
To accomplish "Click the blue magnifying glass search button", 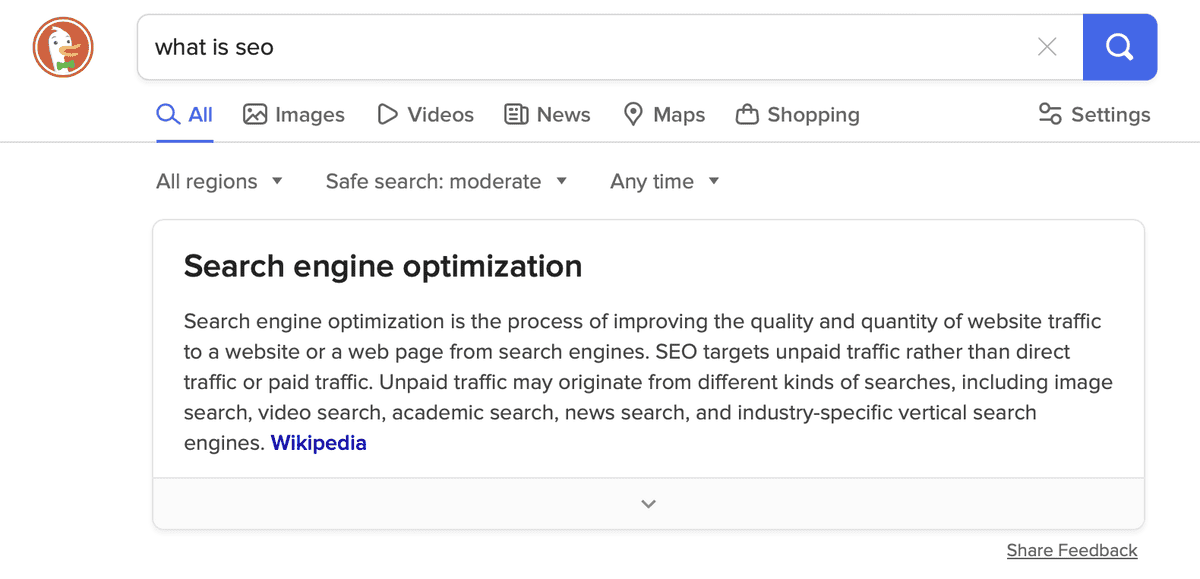I will tap(1120, 47).
